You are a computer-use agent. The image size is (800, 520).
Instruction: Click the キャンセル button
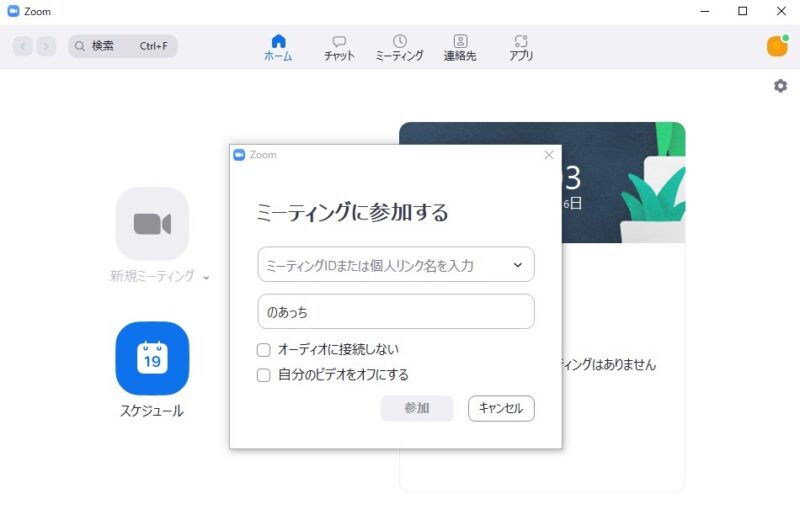click(x=501, y=408)
